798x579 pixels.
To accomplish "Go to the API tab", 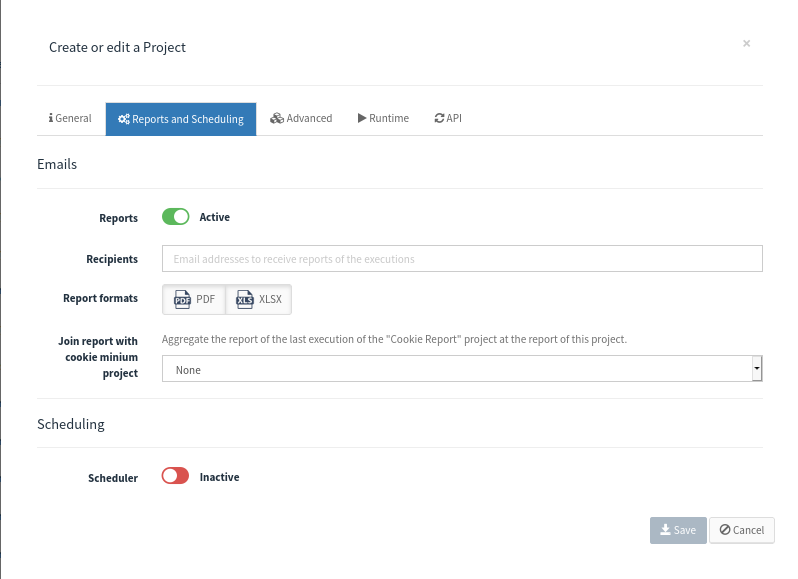I will 448,119.
